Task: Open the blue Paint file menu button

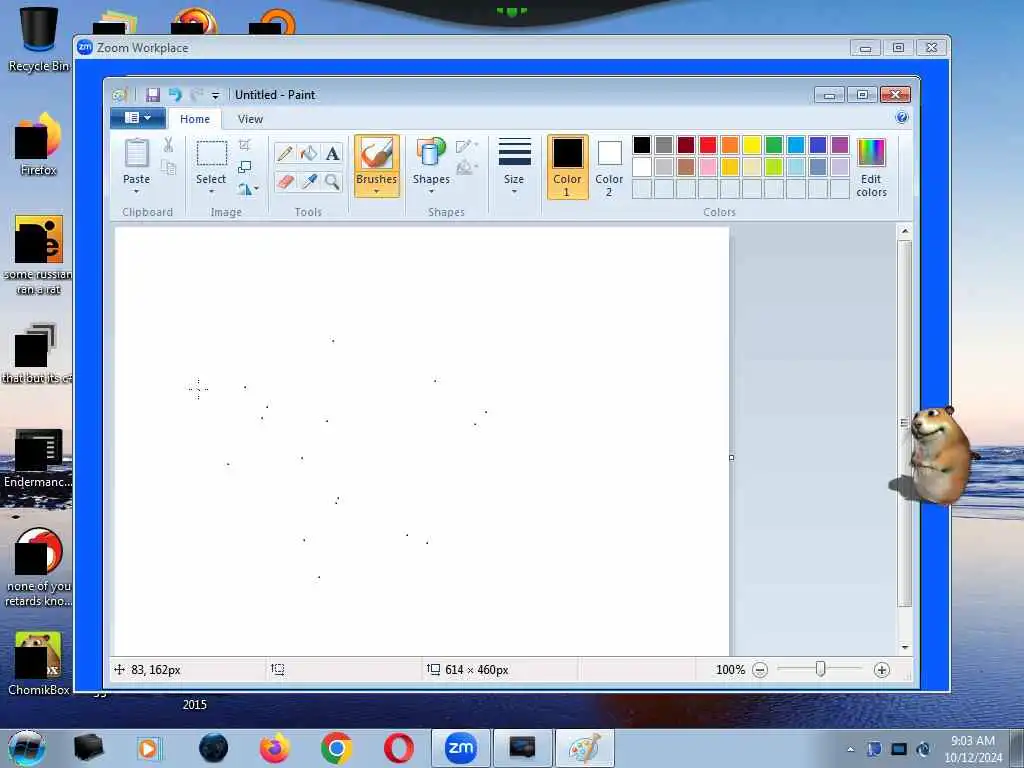Action: (x=137, y=118)
